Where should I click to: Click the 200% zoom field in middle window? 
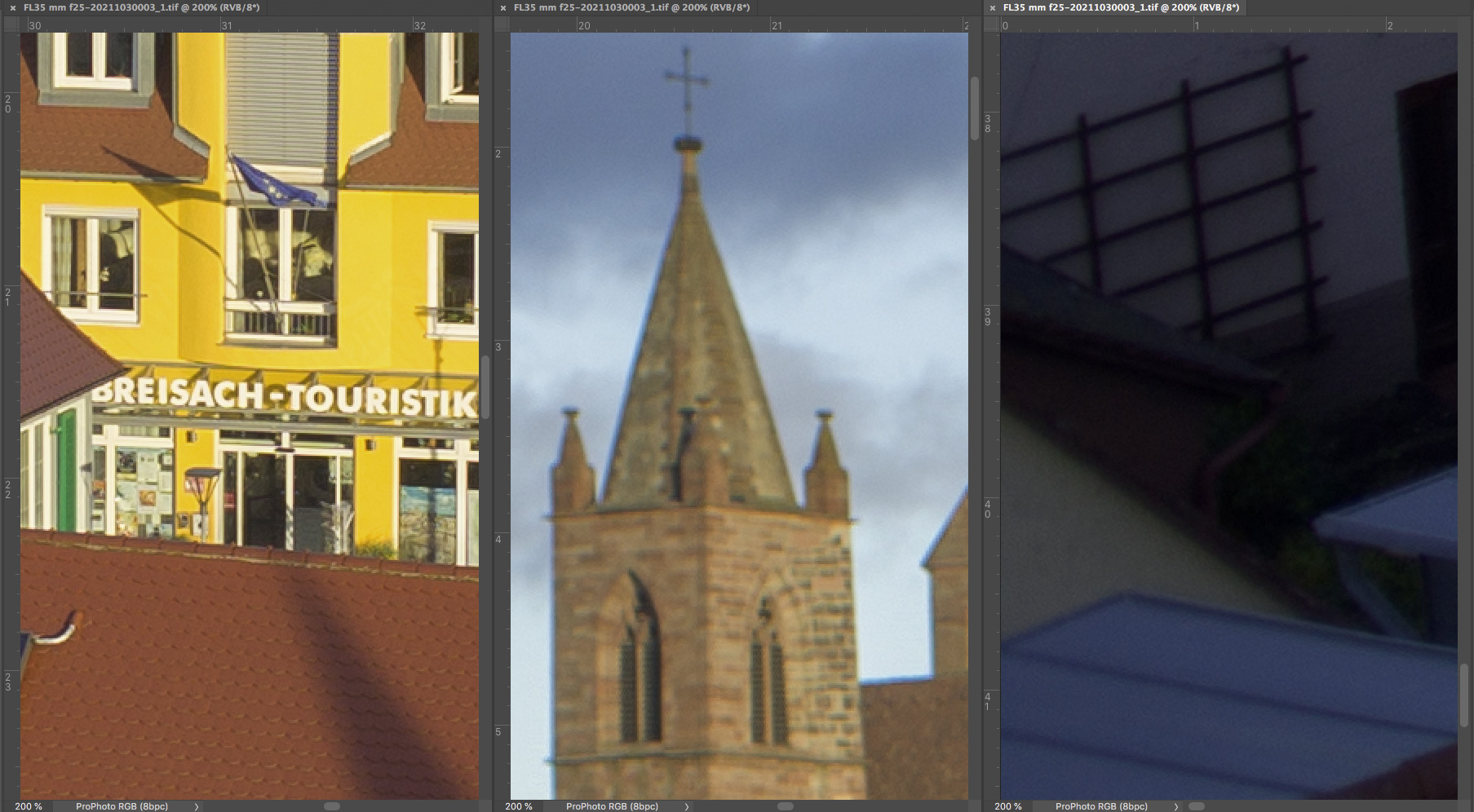(x=518, y=806)
